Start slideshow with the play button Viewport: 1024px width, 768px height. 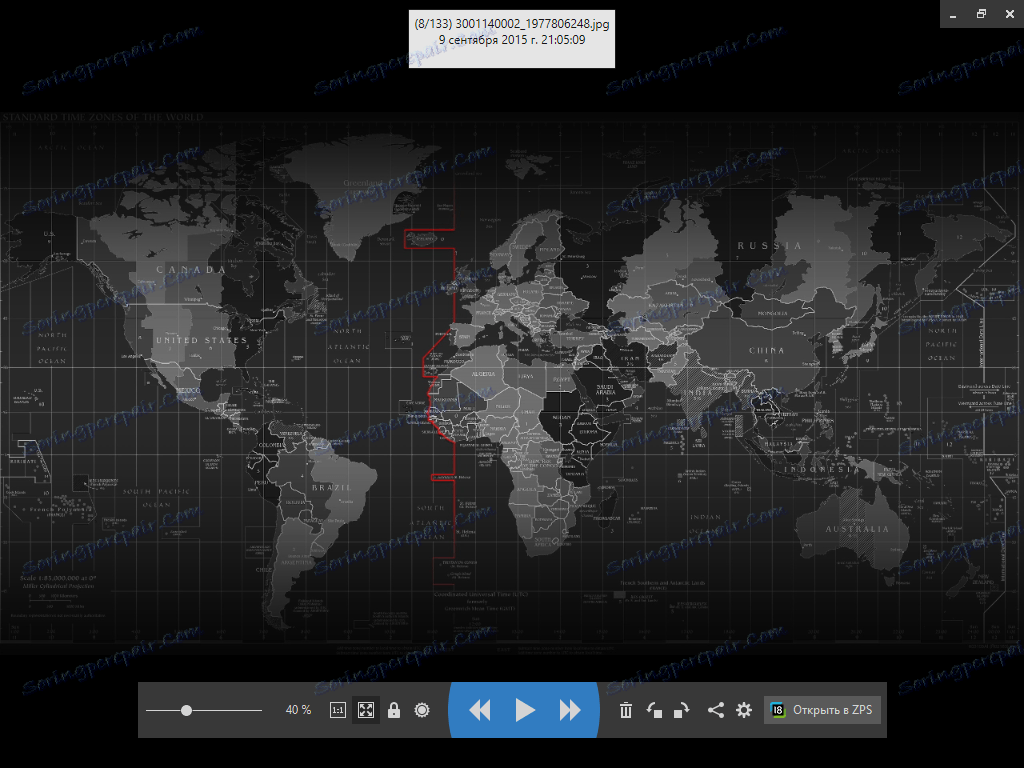(x=524, y=710)
